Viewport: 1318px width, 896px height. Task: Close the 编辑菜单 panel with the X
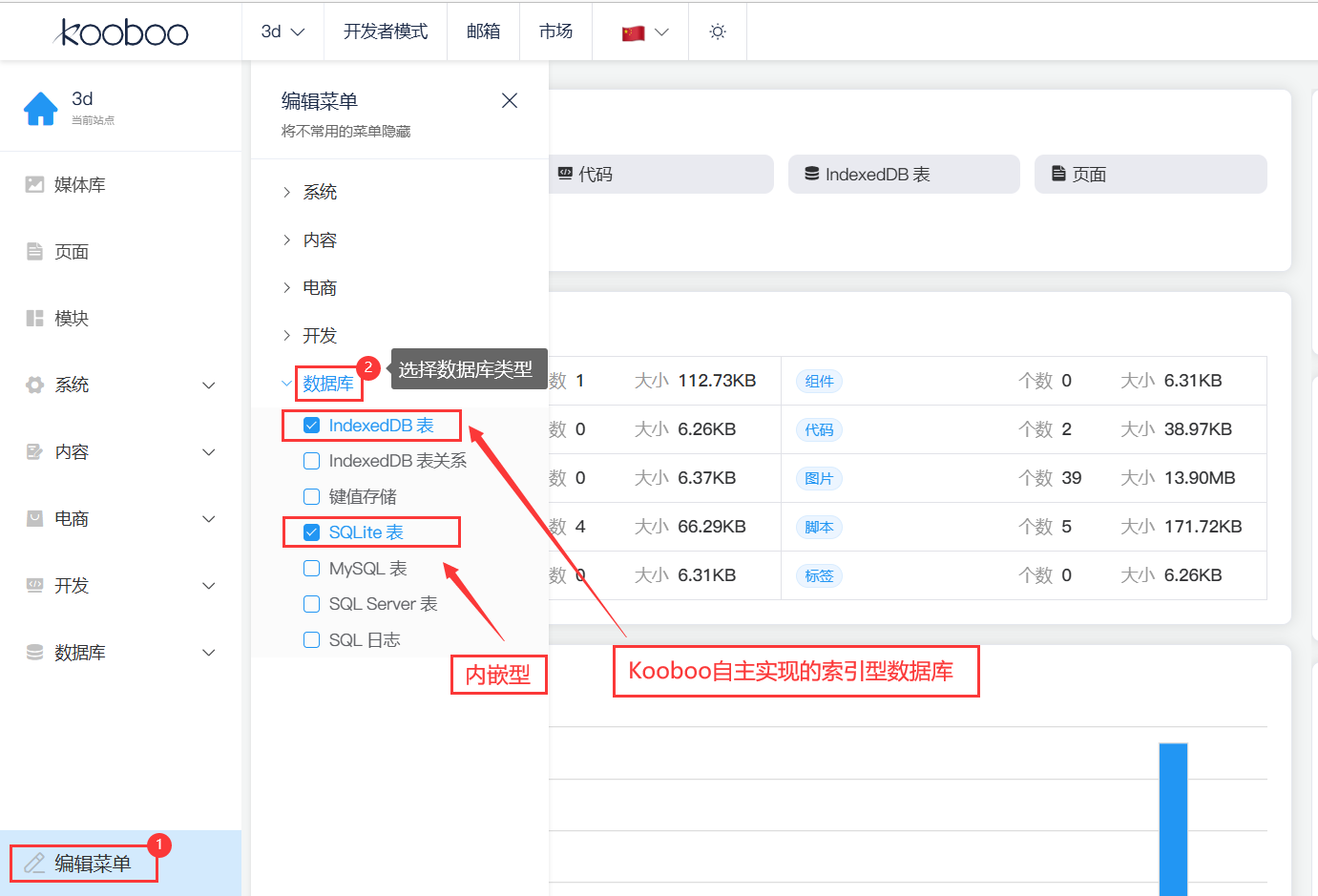point(510,100)
